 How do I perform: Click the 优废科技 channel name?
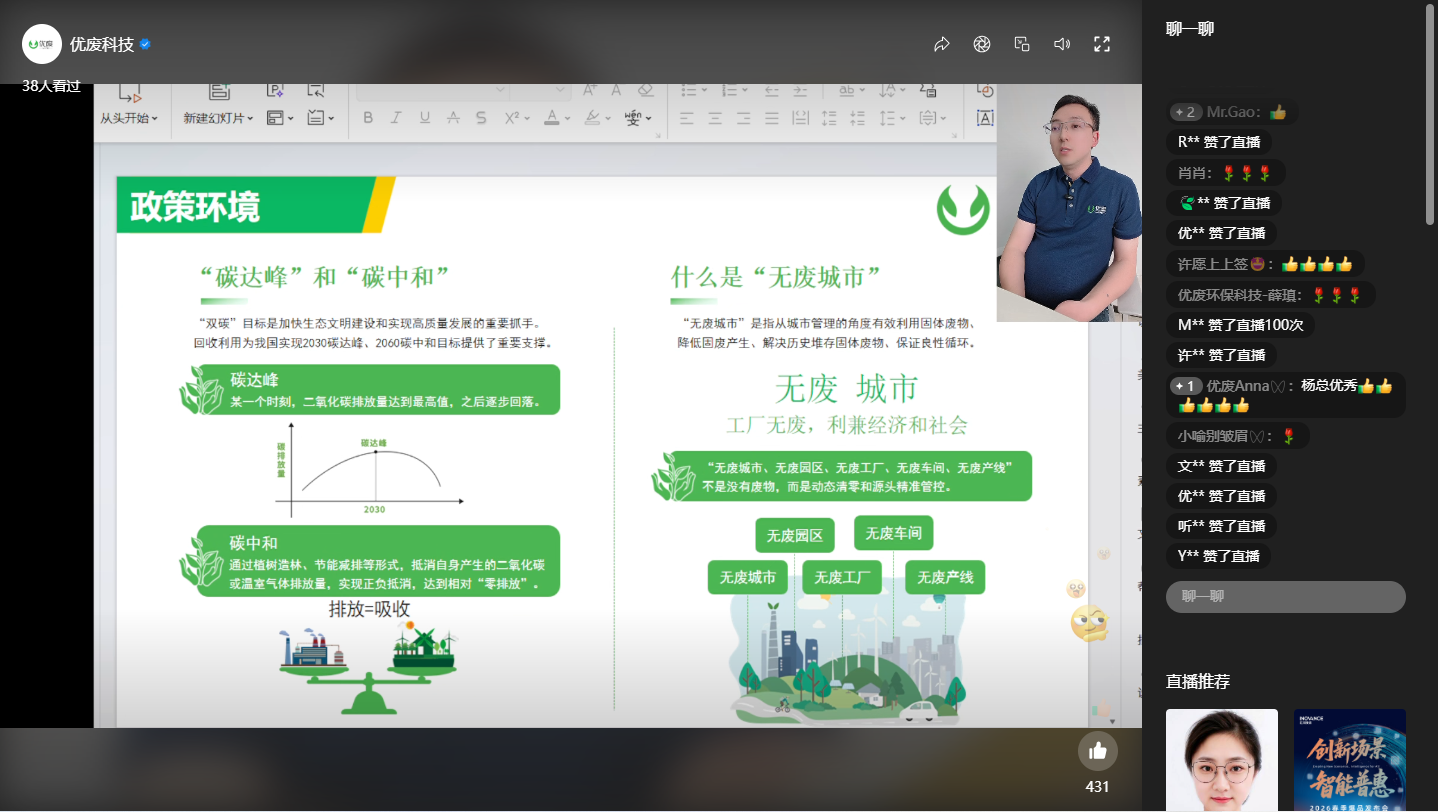click(x=101, y=44)
